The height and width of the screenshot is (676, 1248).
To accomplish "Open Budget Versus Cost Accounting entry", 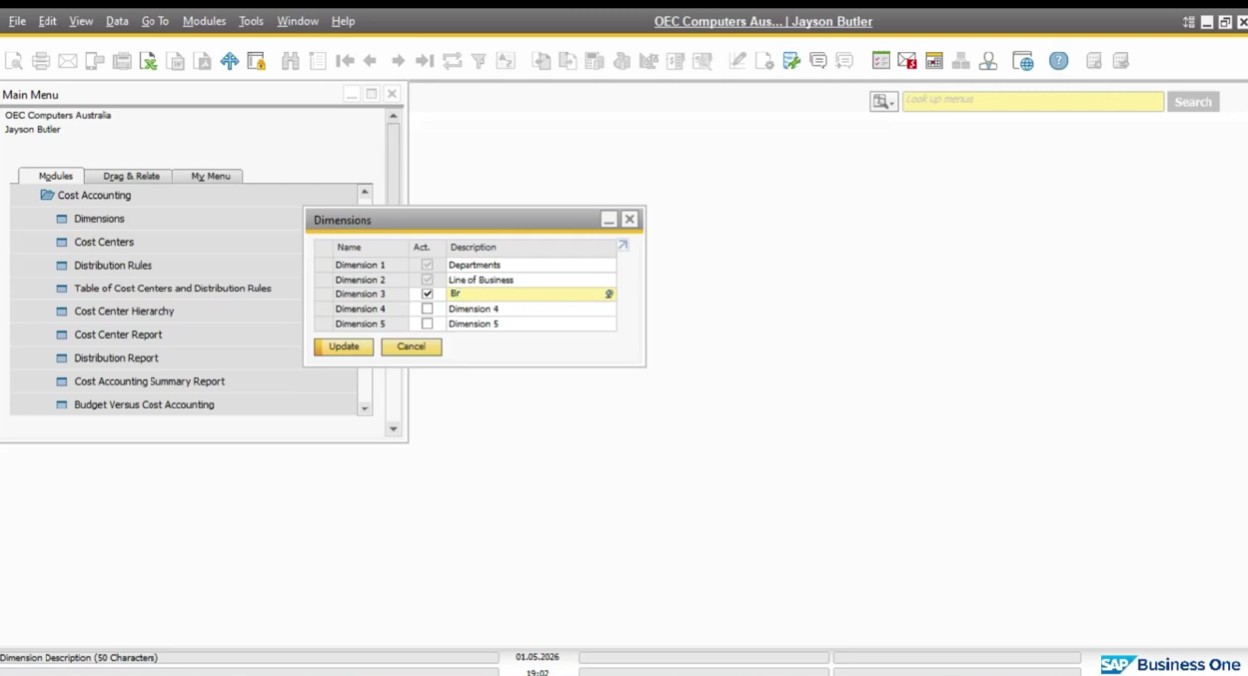I will click(144, 404).
